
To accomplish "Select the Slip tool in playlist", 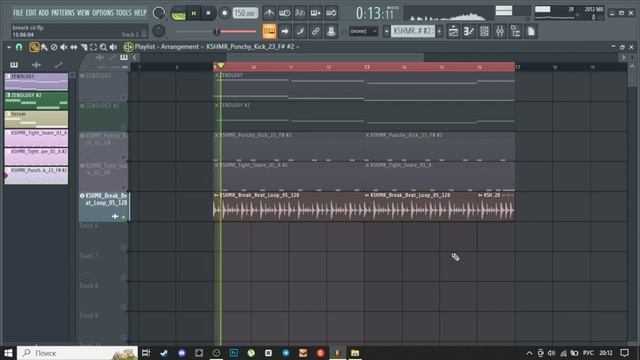I will point(74,47).
